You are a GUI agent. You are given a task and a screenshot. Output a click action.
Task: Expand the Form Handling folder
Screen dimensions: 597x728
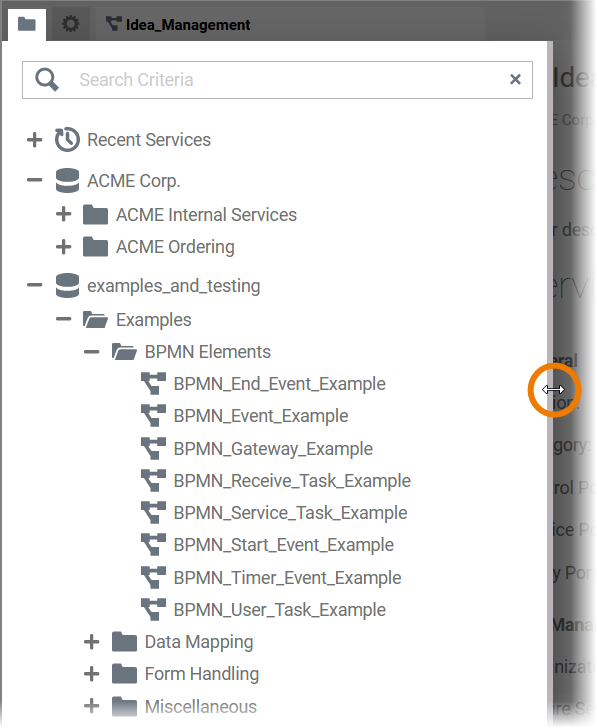click(x=91, y=674)
